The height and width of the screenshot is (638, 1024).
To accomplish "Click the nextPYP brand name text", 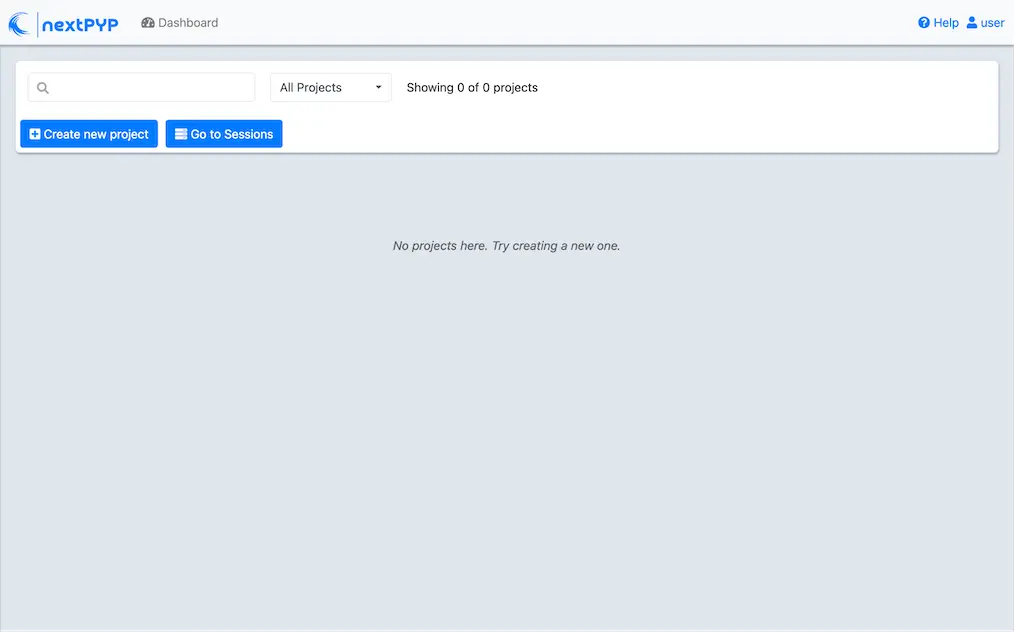I will (80, 25).
